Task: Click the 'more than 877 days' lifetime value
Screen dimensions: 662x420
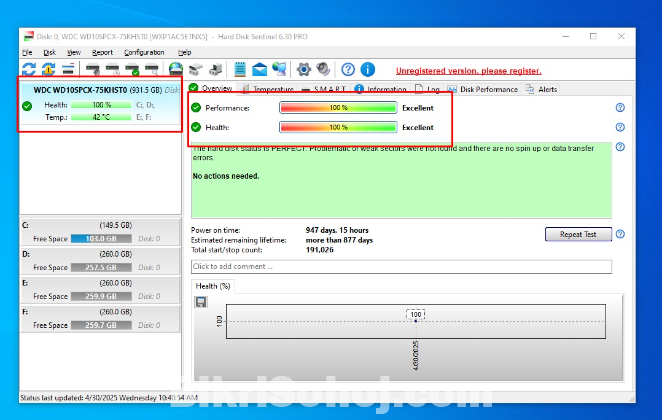Action: 339,240
